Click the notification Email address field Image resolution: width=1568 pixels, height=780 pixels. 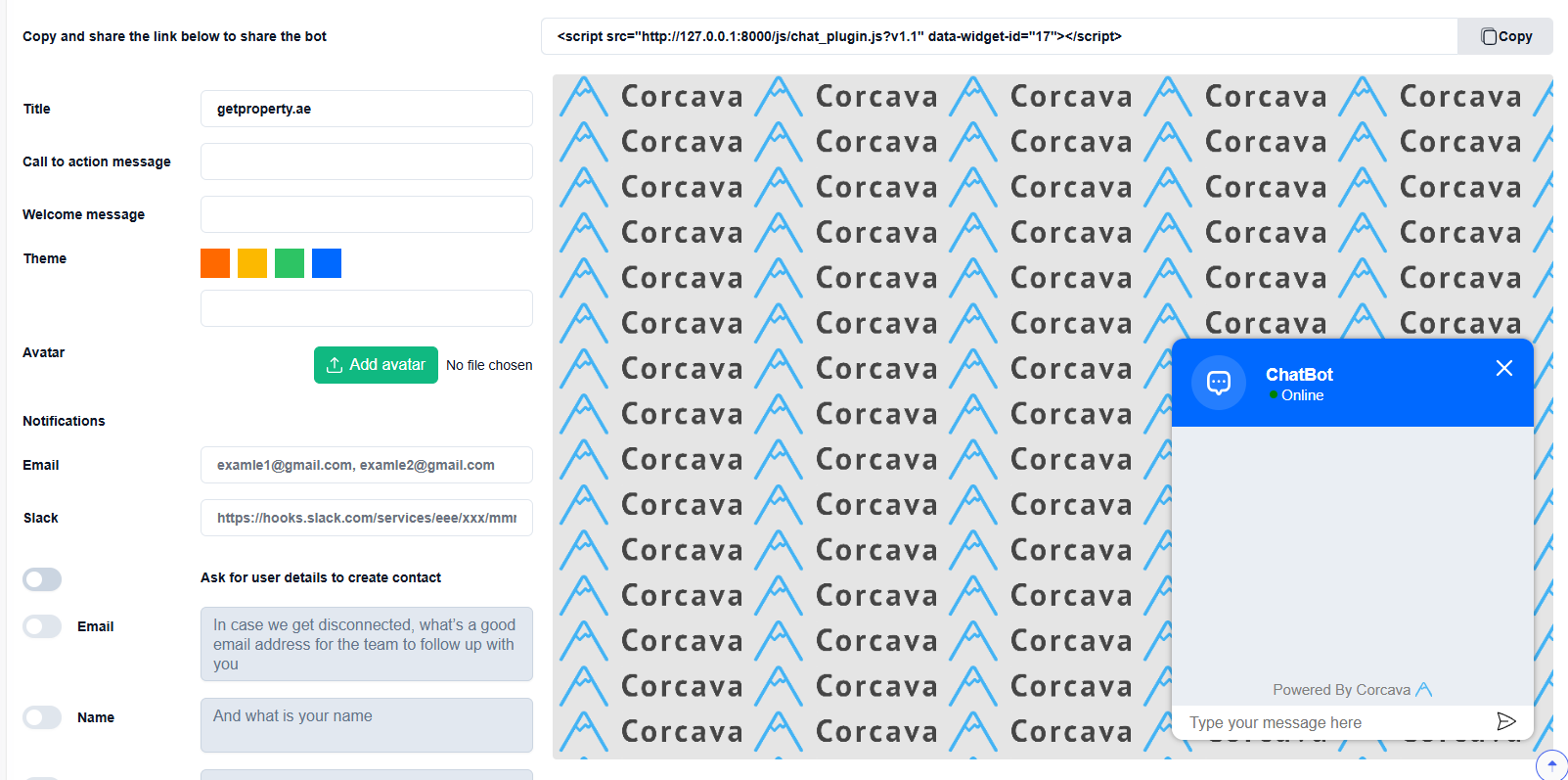click(367, 465)
